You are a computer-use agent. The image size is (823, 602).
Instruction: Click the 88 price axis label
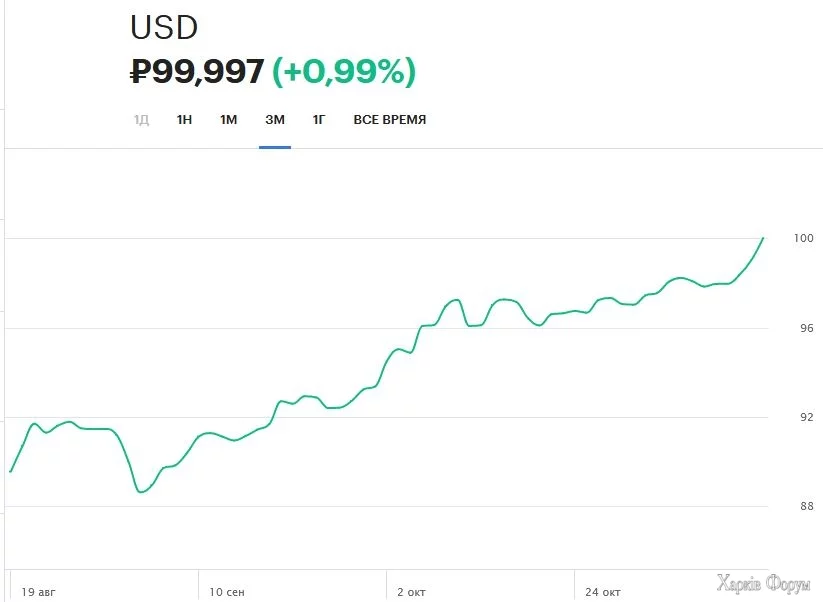(806, 506)
